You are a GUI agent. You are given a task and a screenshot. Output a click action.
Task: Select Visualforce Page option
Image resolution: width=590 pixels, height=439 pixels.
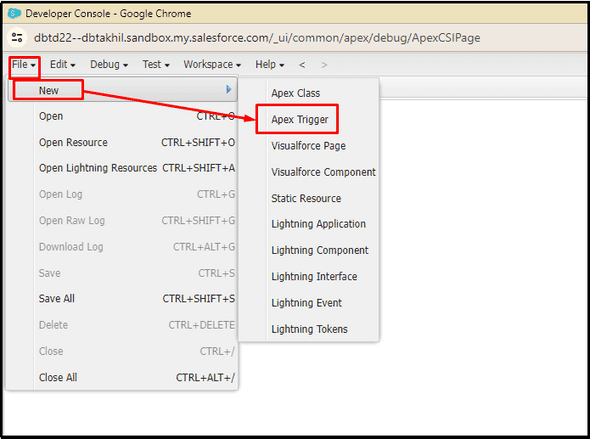308,146
